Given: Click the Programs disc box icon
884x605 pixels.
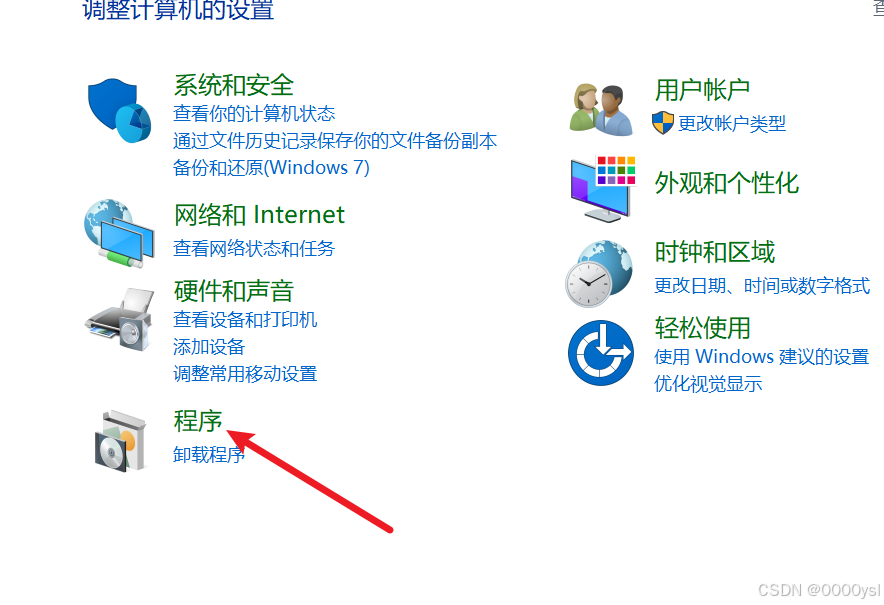Looking at the screenshot, I should coord(120,441).
